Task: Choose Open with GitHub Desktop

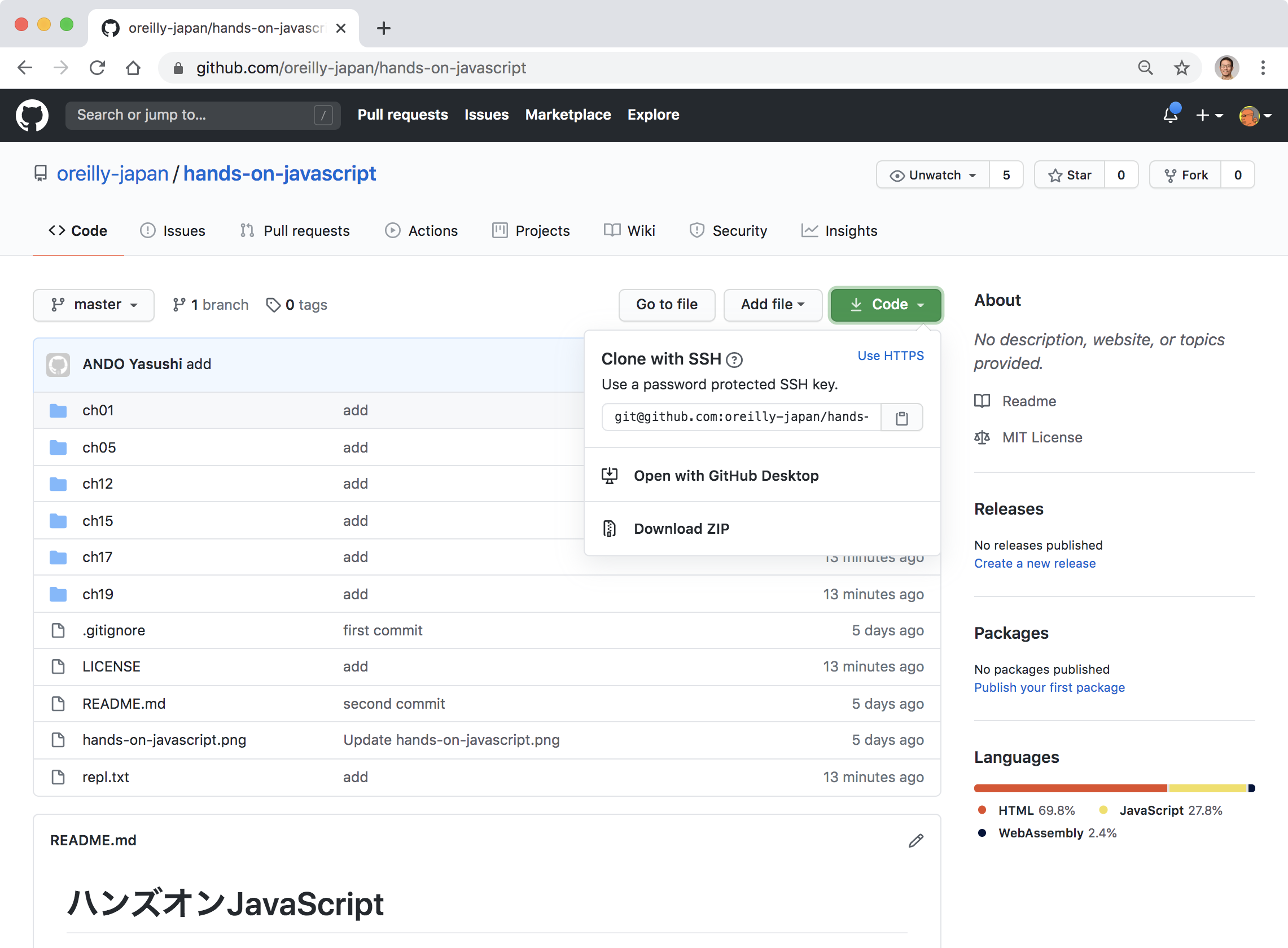Action: click(761, 476)
